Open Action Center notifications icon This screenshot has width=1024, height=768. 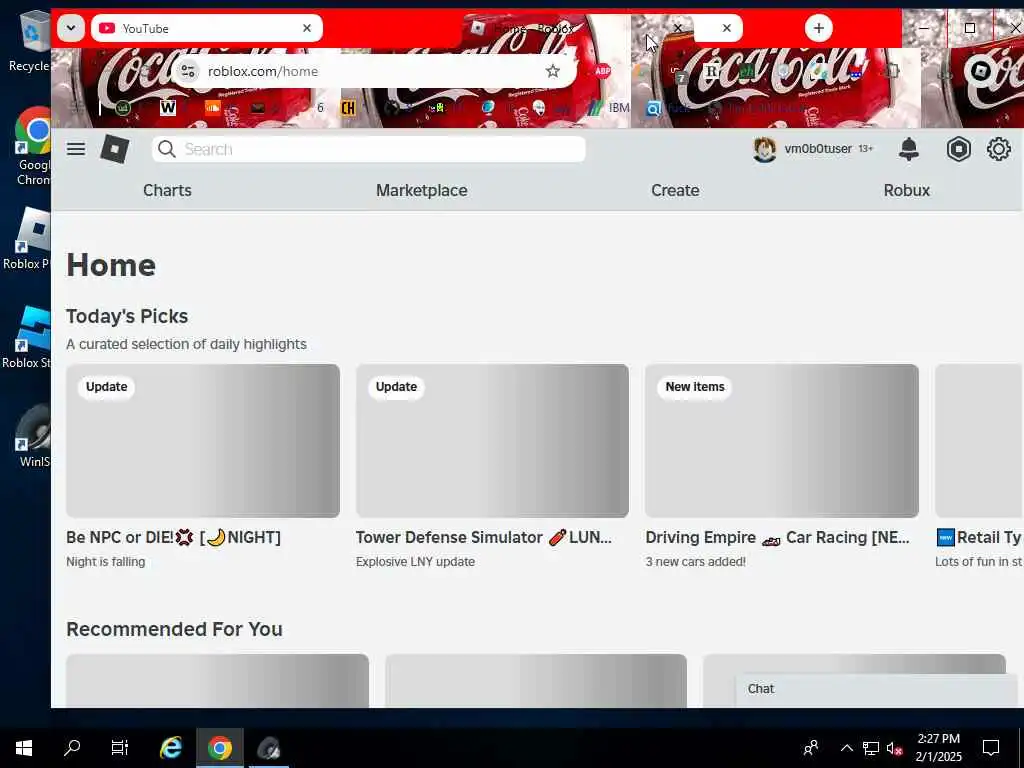coord(991,748)
